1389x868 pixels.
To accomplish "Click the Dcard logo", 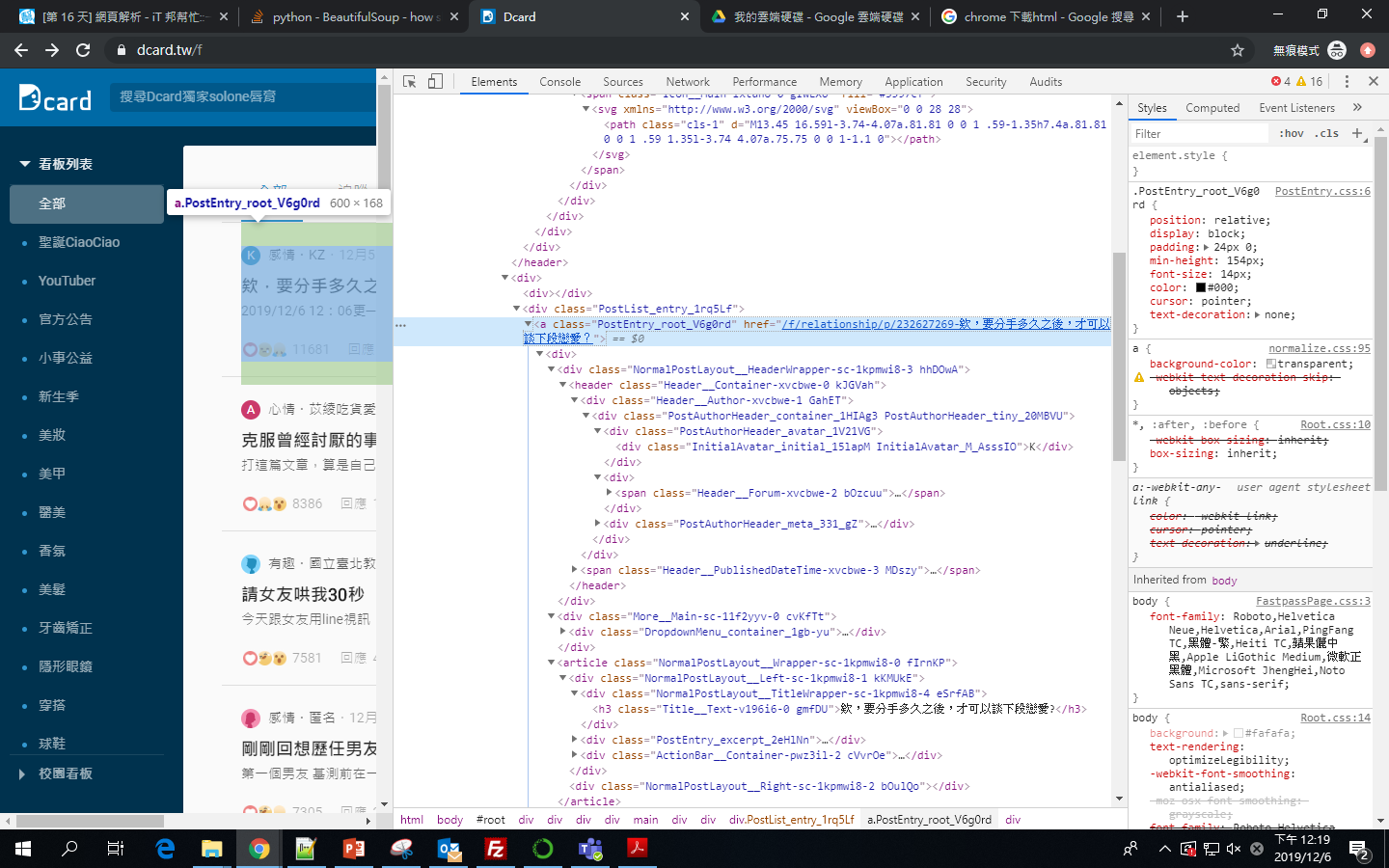I will coord(55,97).
